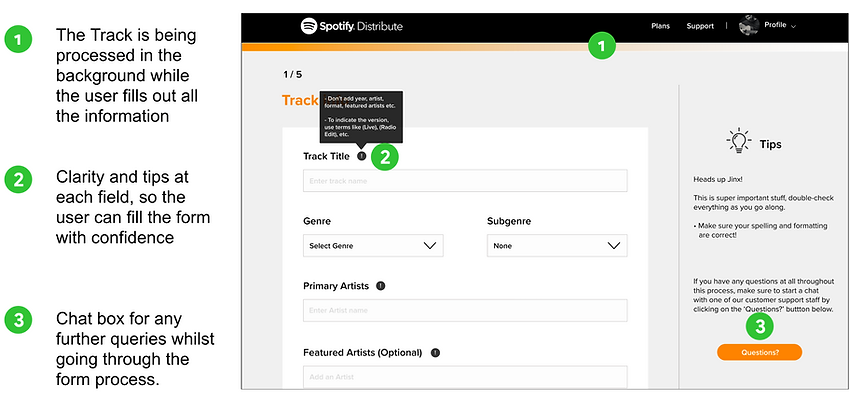Click the Enter track name field
The height and width of the screenshot is (400, 849).
pos(465,181)
